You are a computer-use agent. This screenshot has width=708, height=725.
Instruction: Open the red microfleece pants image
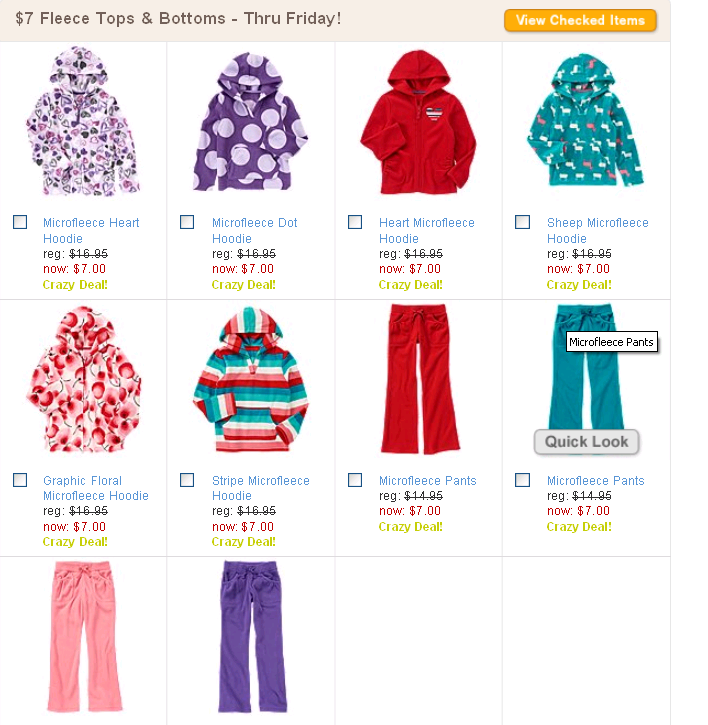tap(420, 379)
